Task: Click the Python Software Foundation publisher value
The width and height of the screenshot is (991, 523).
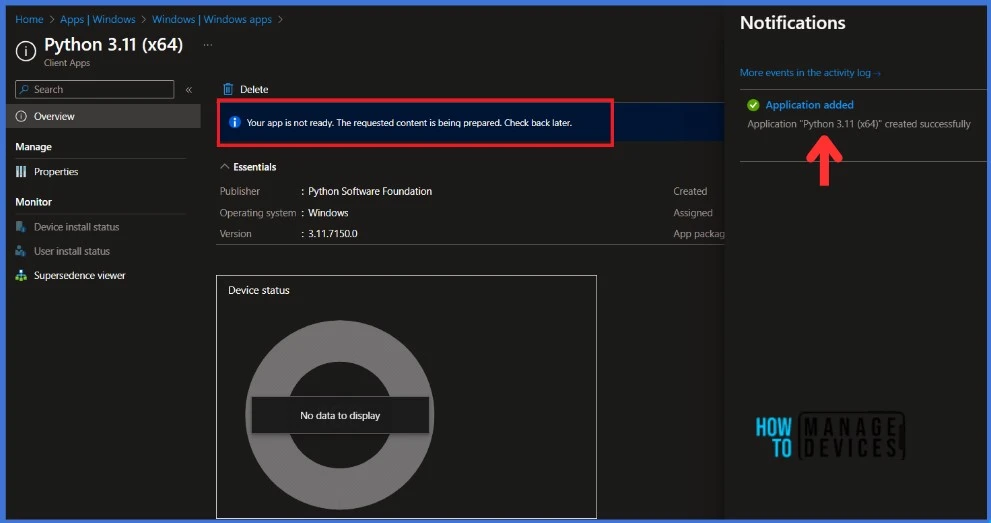Action: tap(370, 191)
